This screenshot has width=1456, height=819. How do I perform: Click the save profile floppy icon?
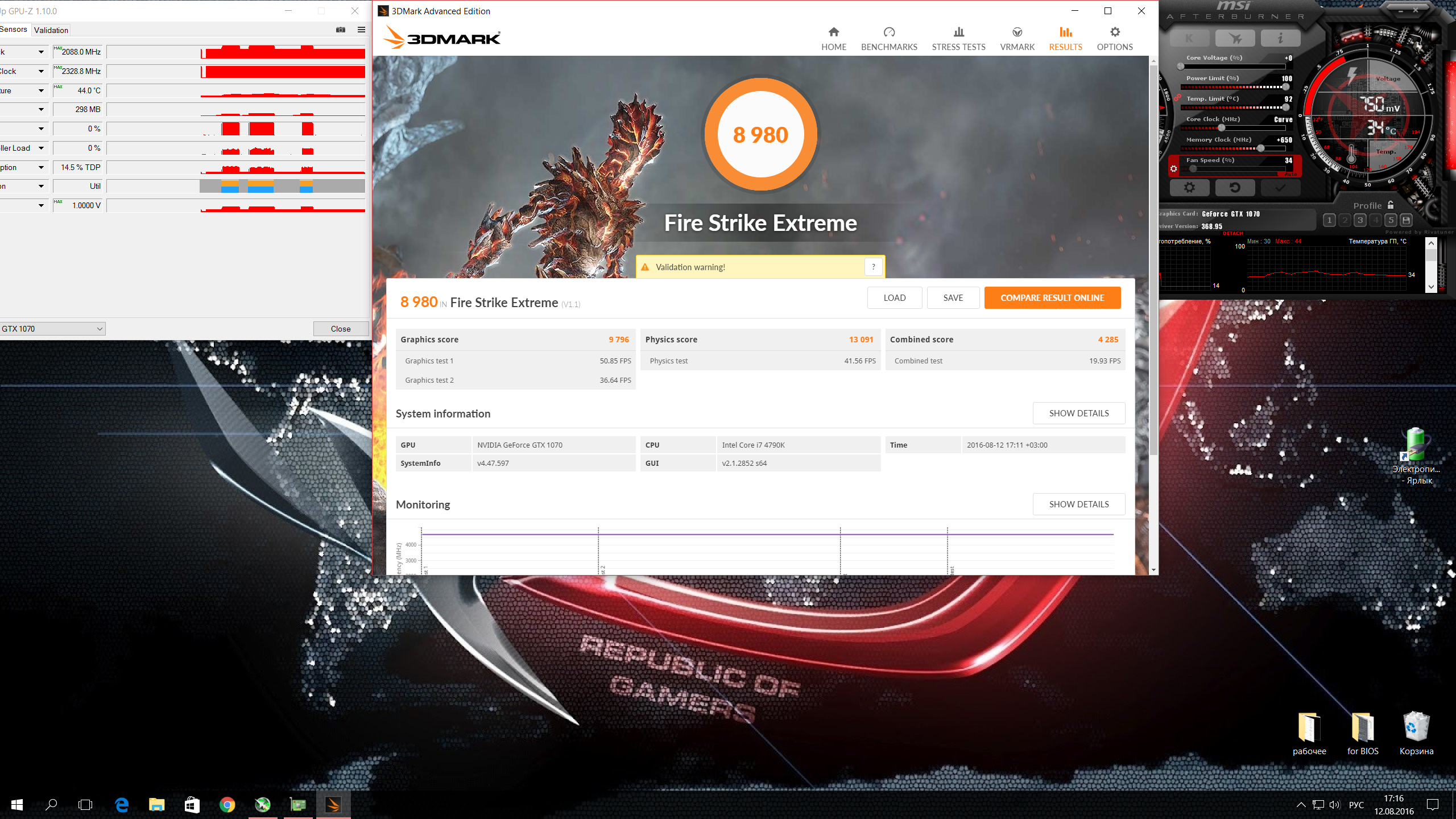pyautogui.click(x=1406, y=220)
